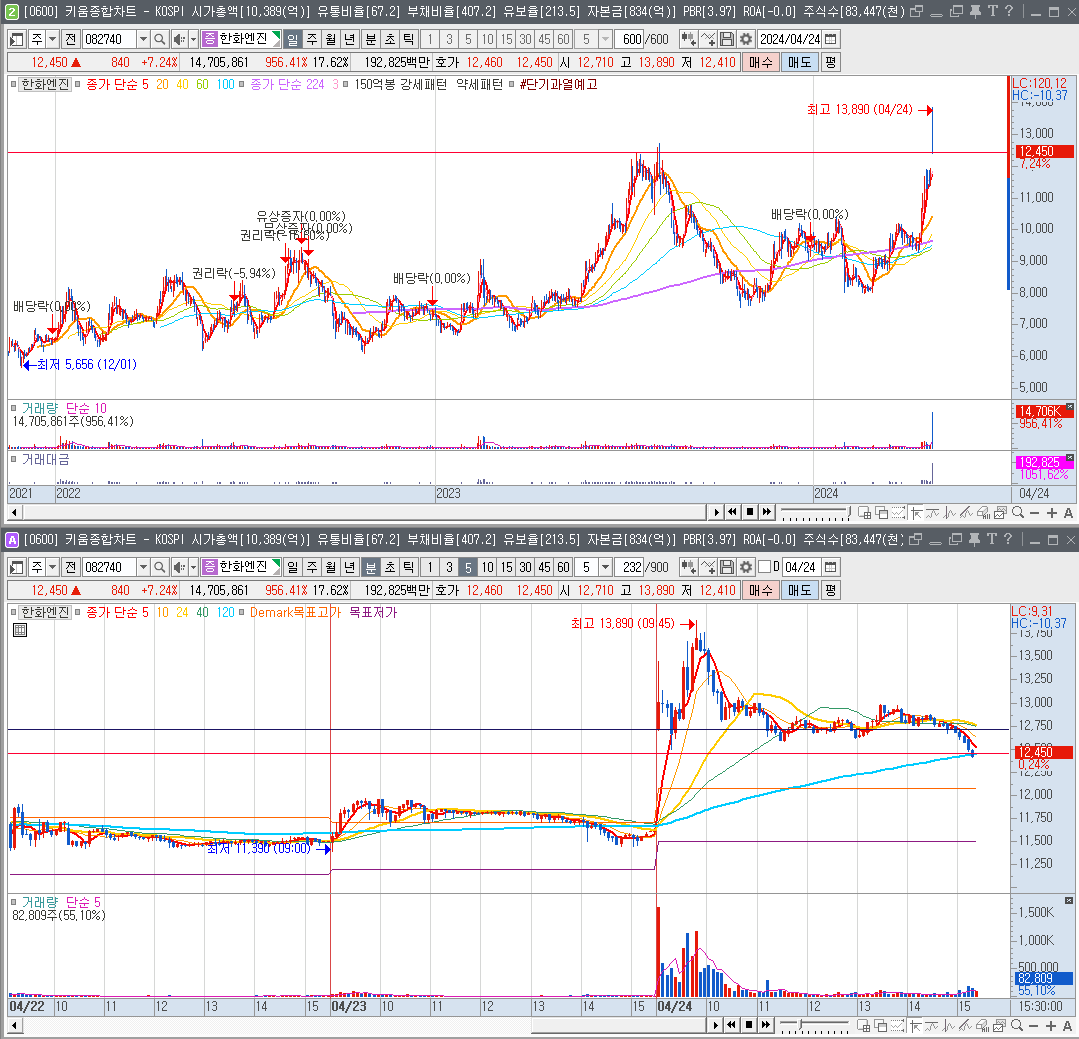The image size is (1079, 1039).
Task: Adjust the zoom slider below the top chart
Action: [815, 513]
